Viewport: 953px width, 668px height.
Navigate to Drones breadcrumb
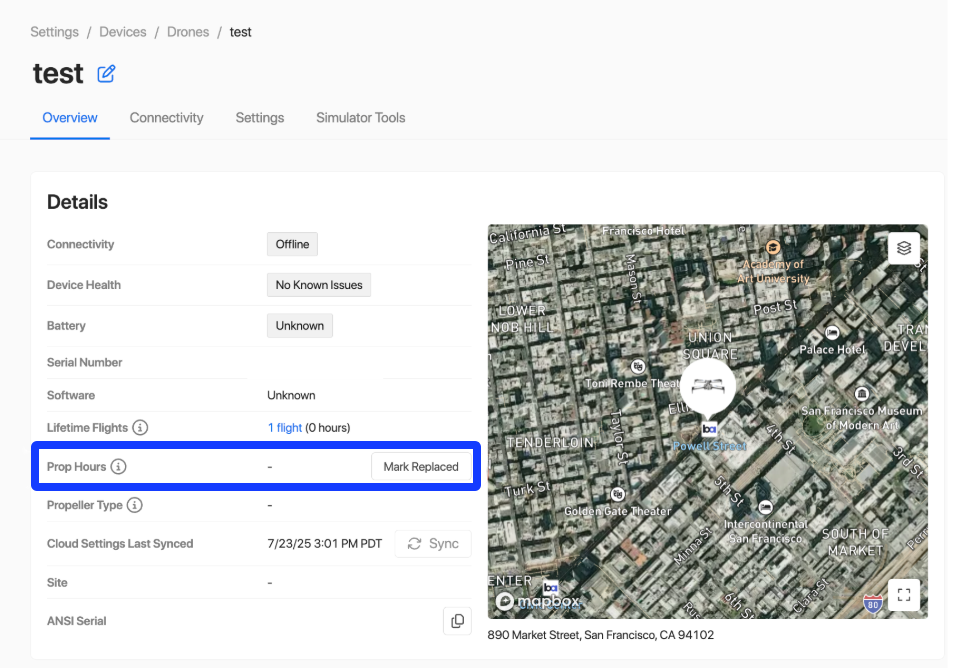(188, 32)
